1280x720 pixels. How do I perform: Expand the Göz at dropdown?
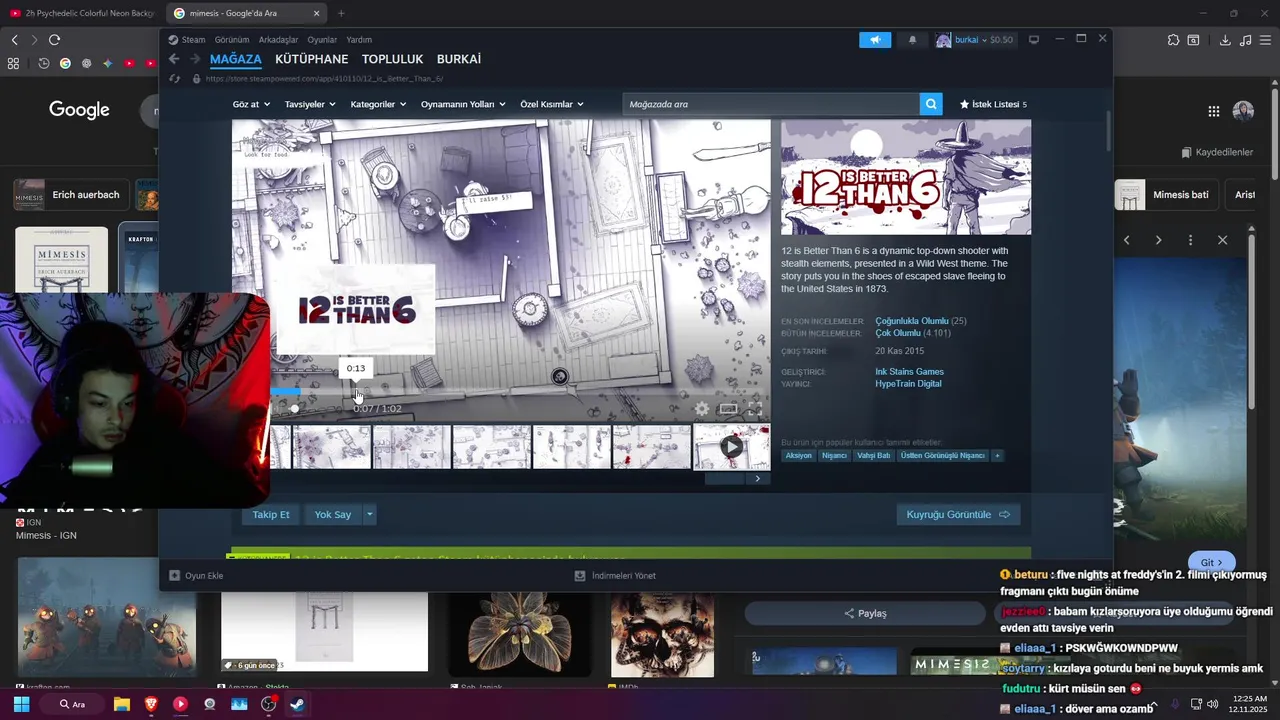coord(251,104)
